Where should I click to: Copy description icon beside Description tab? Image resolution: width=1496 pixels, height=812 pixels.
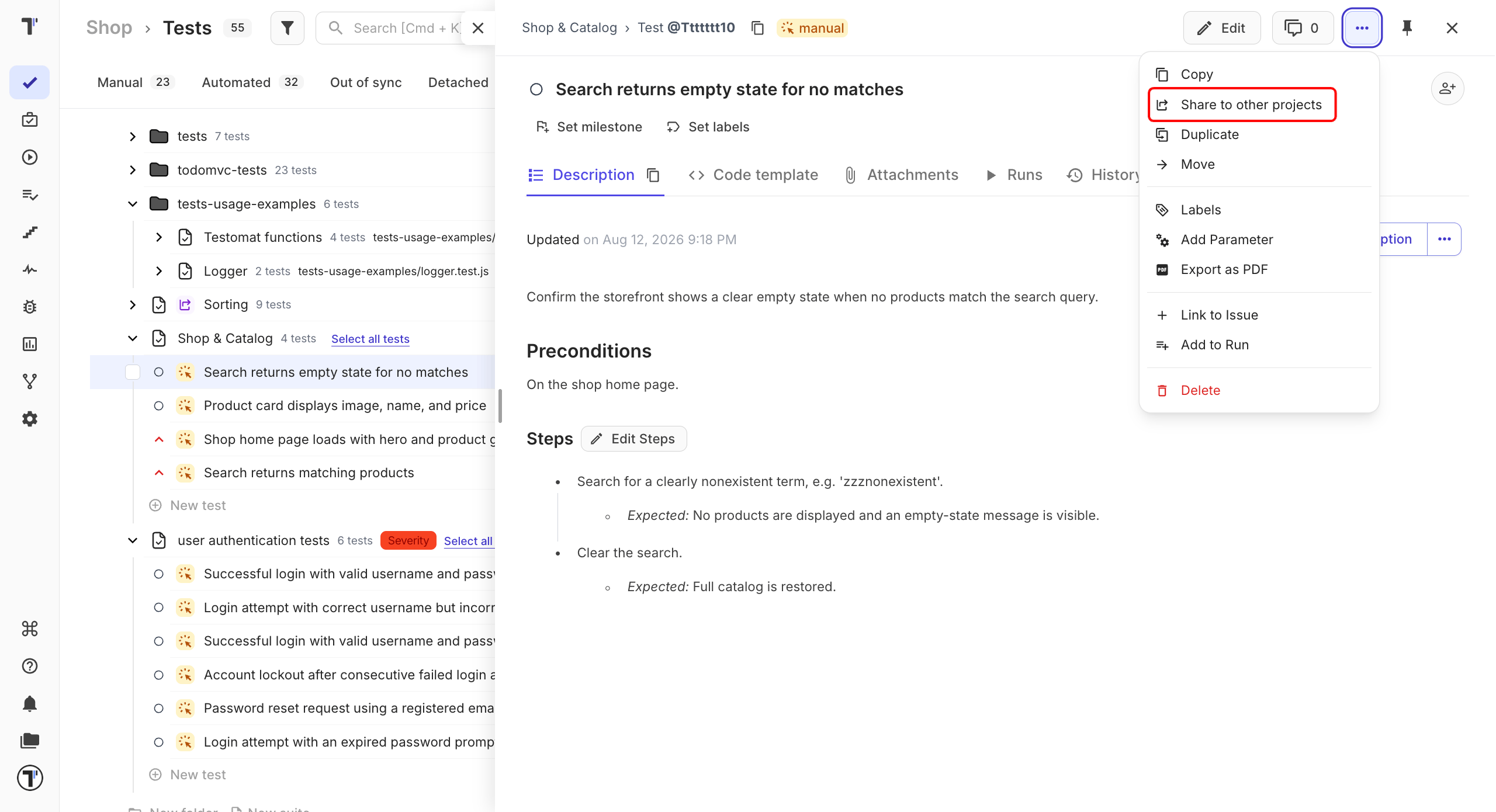[653, 175]
